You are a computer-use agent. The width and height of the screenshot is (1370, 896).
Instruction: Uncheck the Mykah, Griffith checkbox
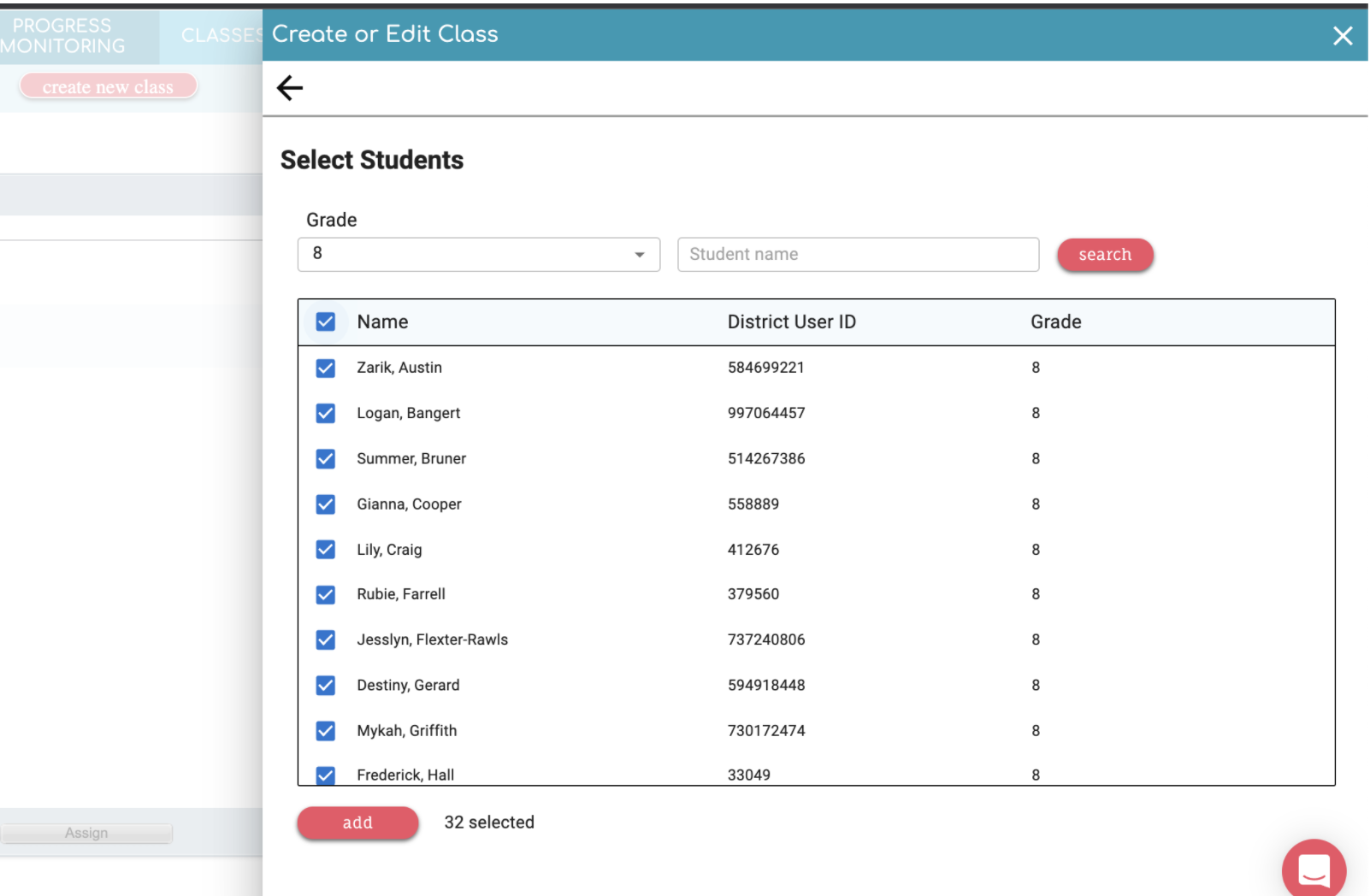(x=326, y=731)
